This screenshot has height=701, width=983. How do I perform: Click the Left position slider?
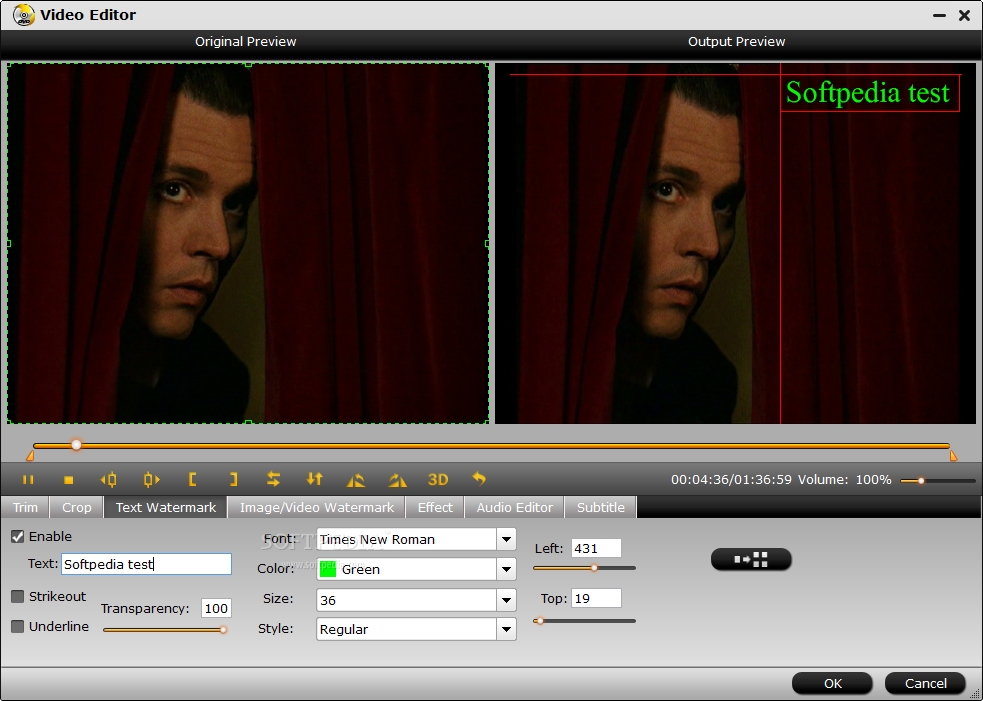tap(584, 568)
